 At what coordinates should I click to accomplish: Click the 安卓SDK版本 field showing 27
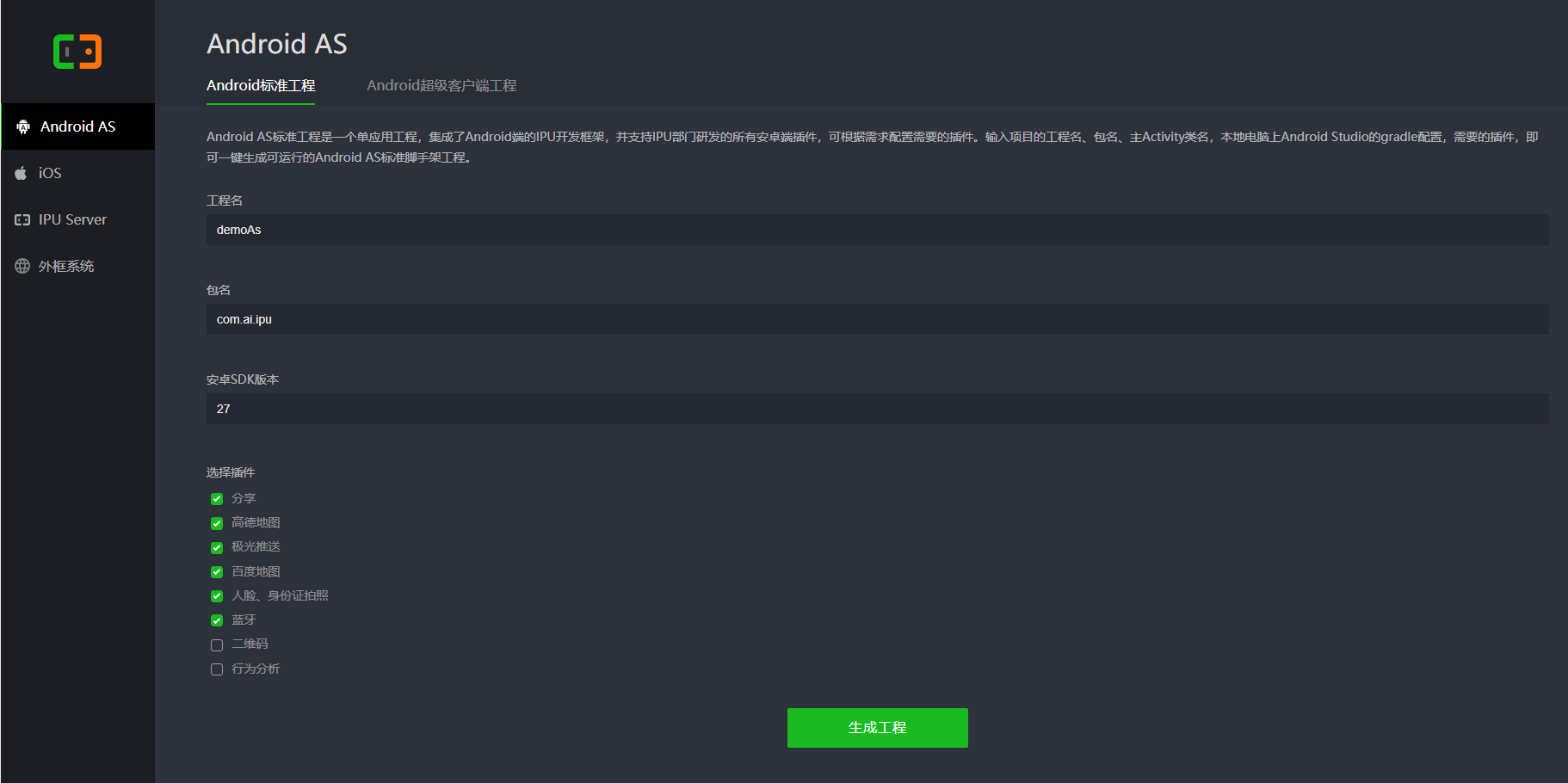click(x=877, y=409)
